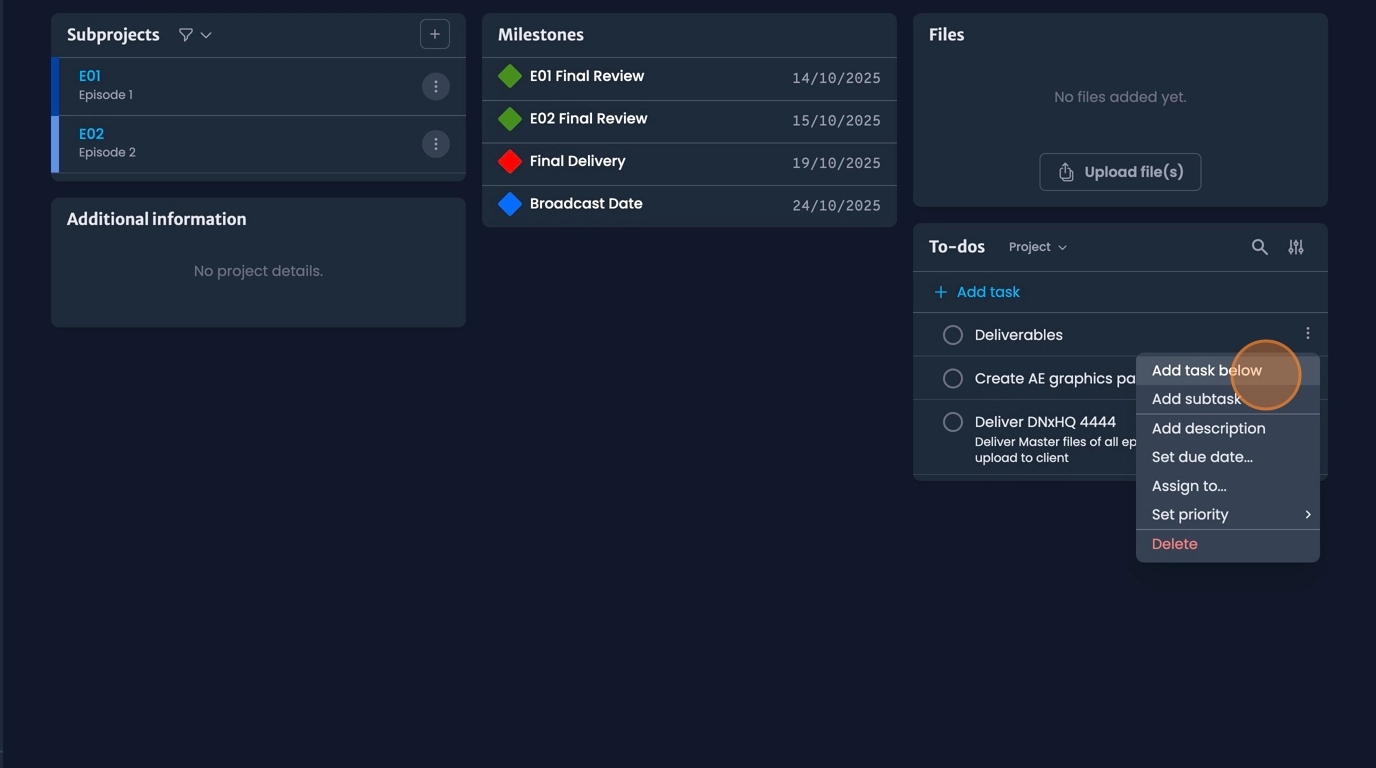
Task: Choose Delete from the task context menu
Action: [x=1174, y=543]
